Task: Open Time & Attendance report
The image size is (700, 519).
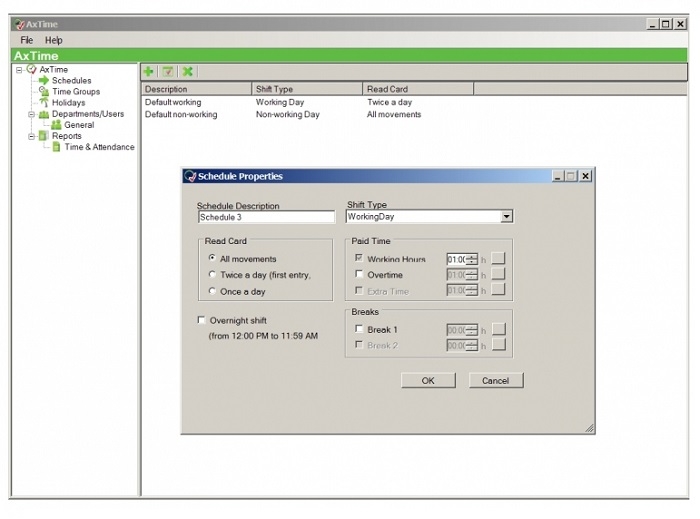Action: [99, 147]
